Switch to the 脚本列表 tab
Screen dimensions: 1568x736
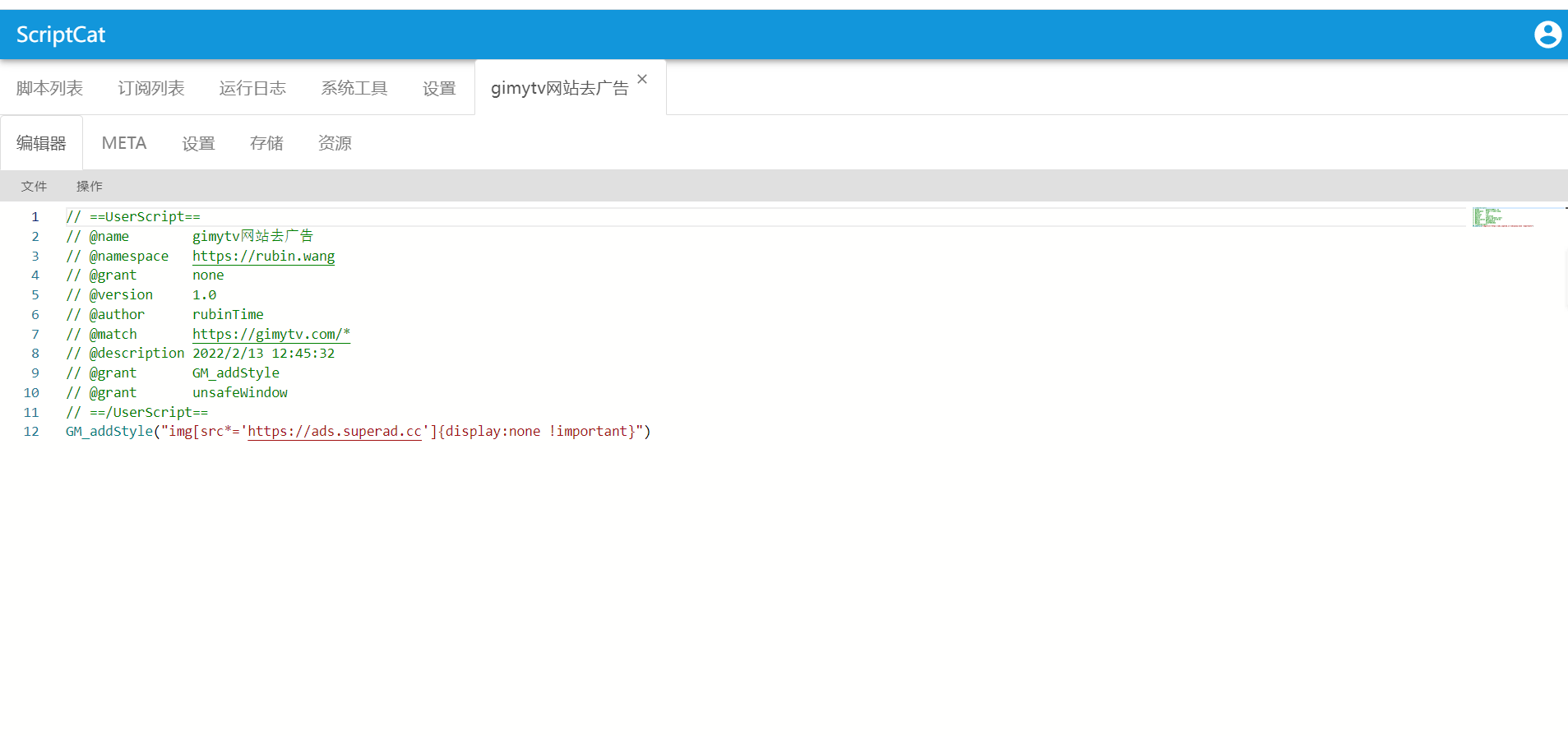pyautogui.click(x=49, y=88)
